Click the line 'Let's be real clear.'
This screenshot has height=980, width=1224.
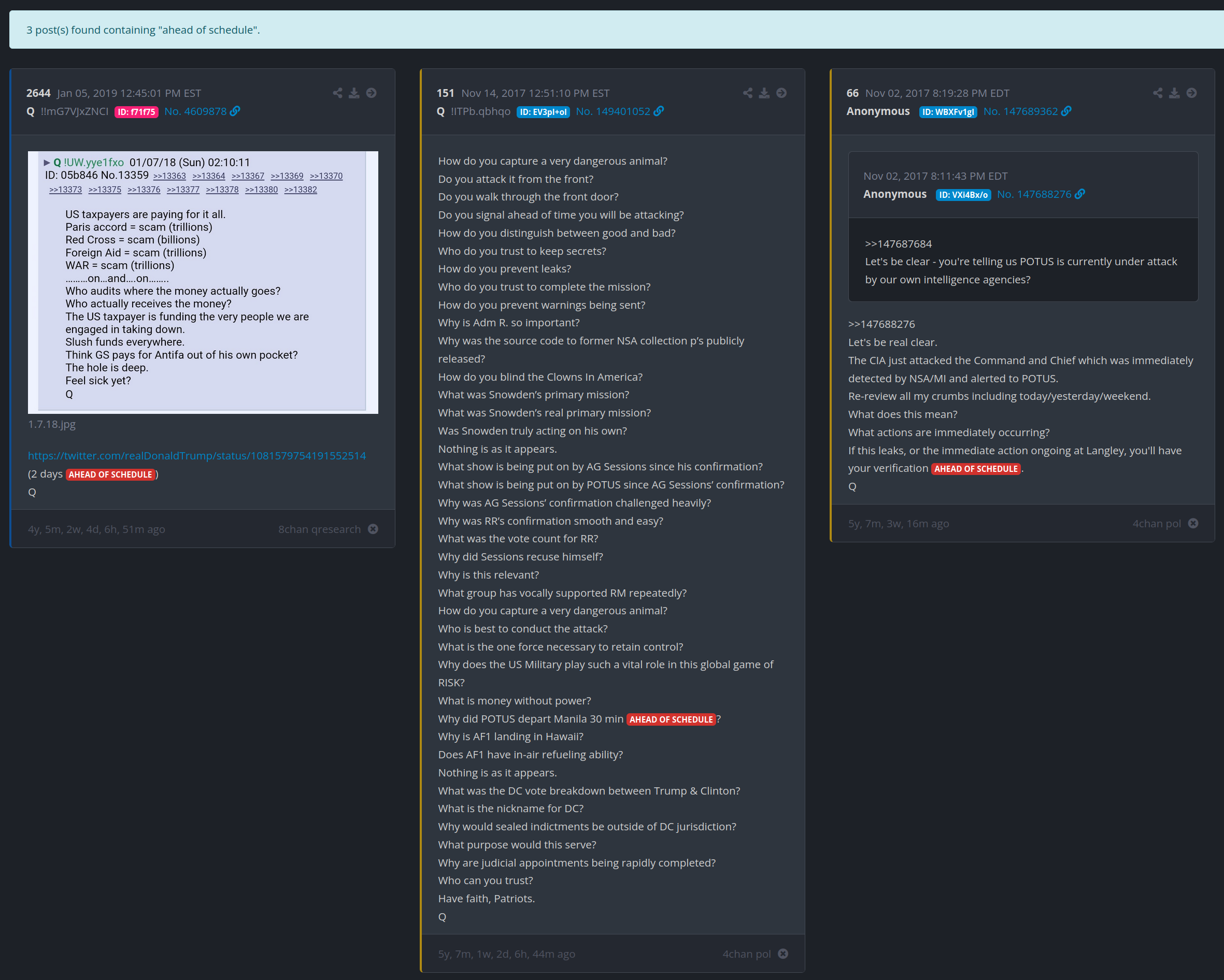click(892, 342)
